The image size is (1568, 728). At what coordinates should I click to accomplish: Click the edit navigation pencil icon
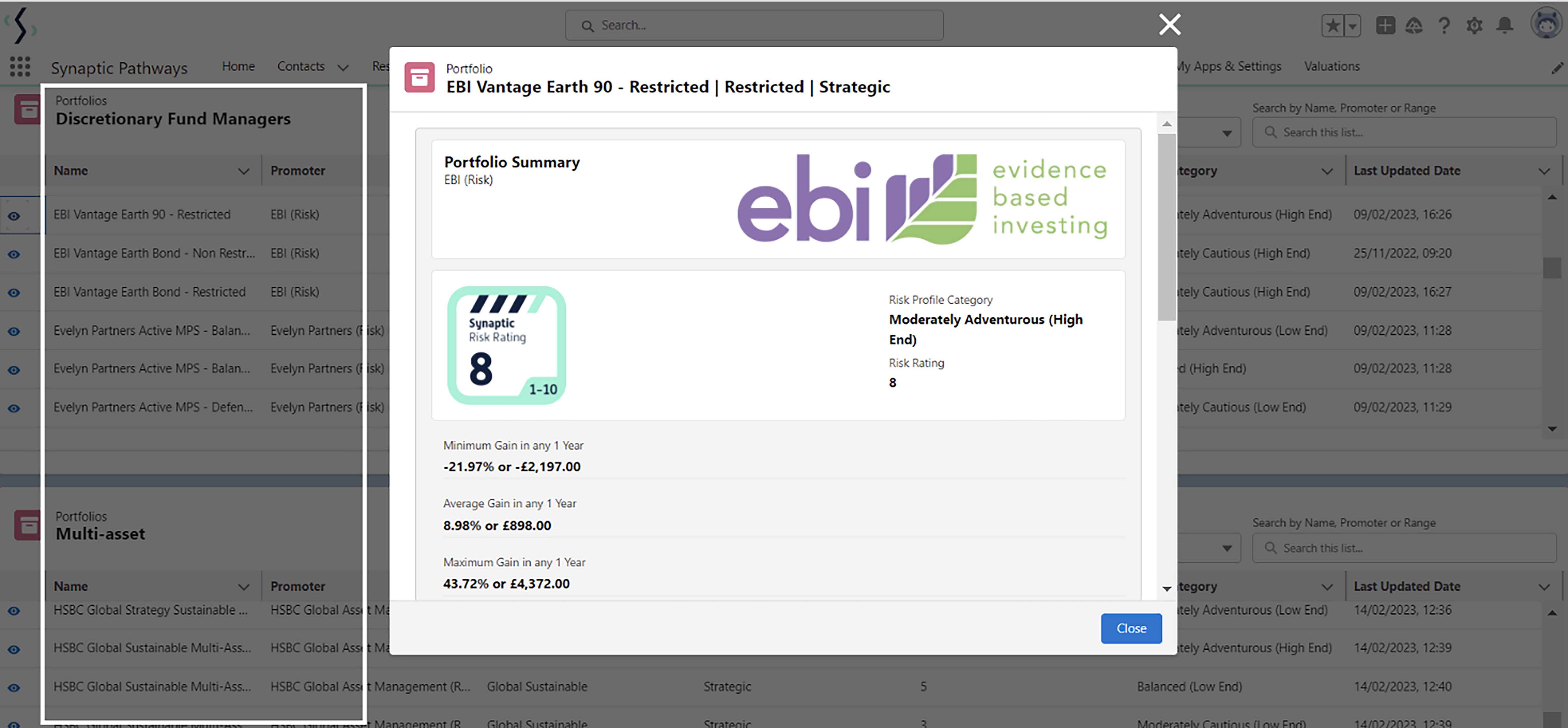[x=1557, y=68]
